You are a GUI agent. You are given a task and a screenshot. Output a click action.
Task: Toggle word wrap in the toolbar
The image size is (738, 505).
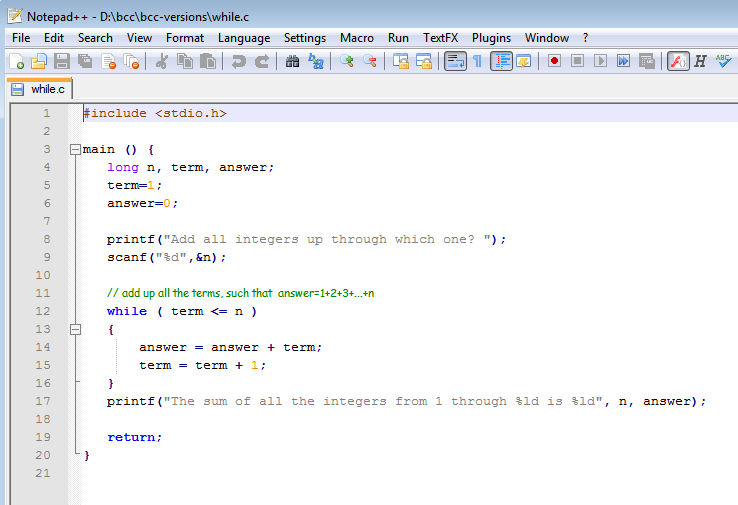tap(455, 61)
